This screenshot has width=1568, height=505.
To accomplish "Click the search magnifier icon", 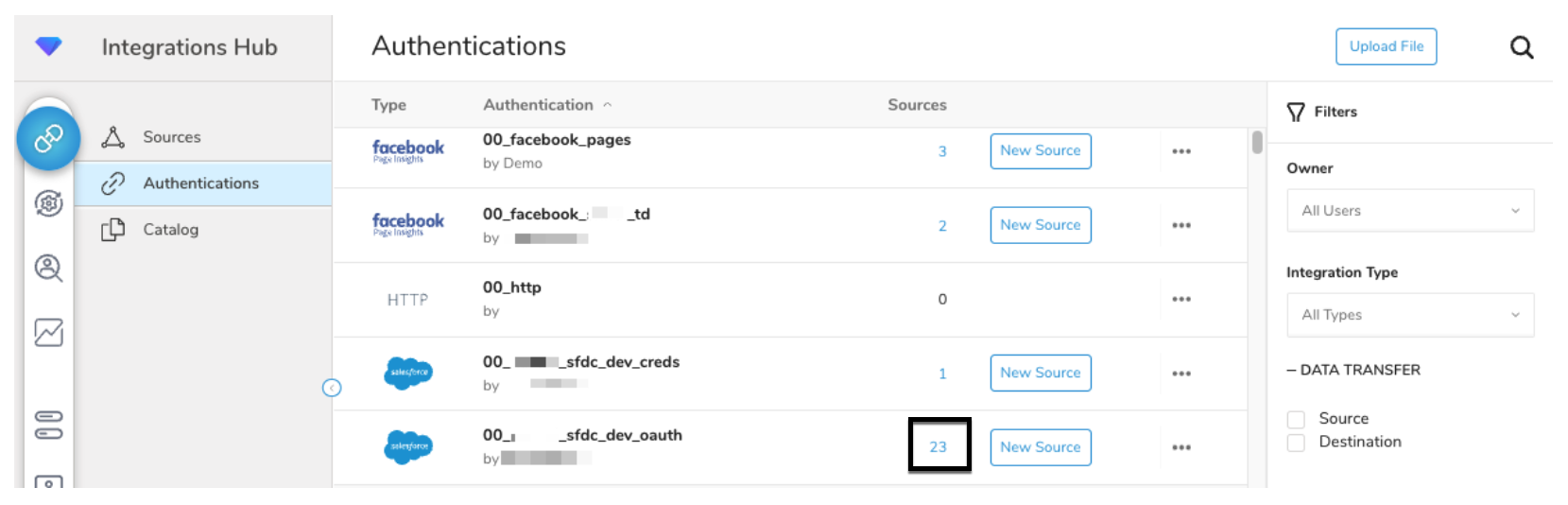I will tap(1521, 47).
